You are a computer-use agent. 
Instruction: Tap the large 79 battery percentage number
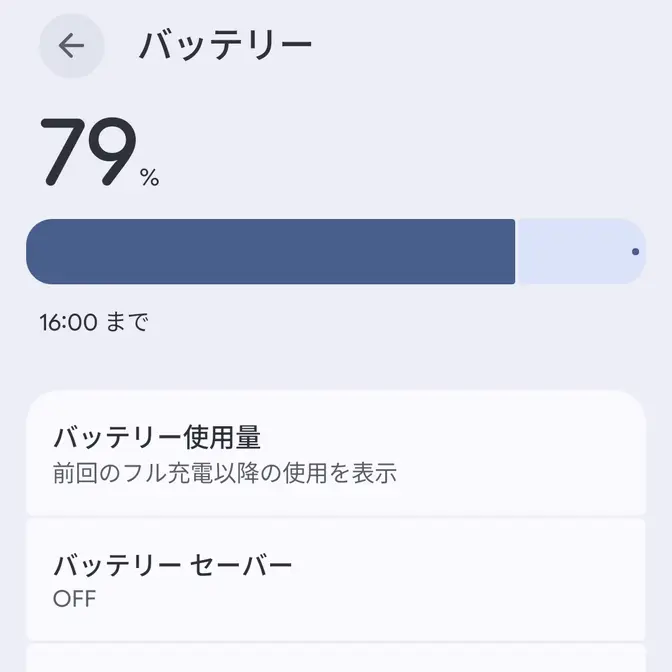point(86,153)
